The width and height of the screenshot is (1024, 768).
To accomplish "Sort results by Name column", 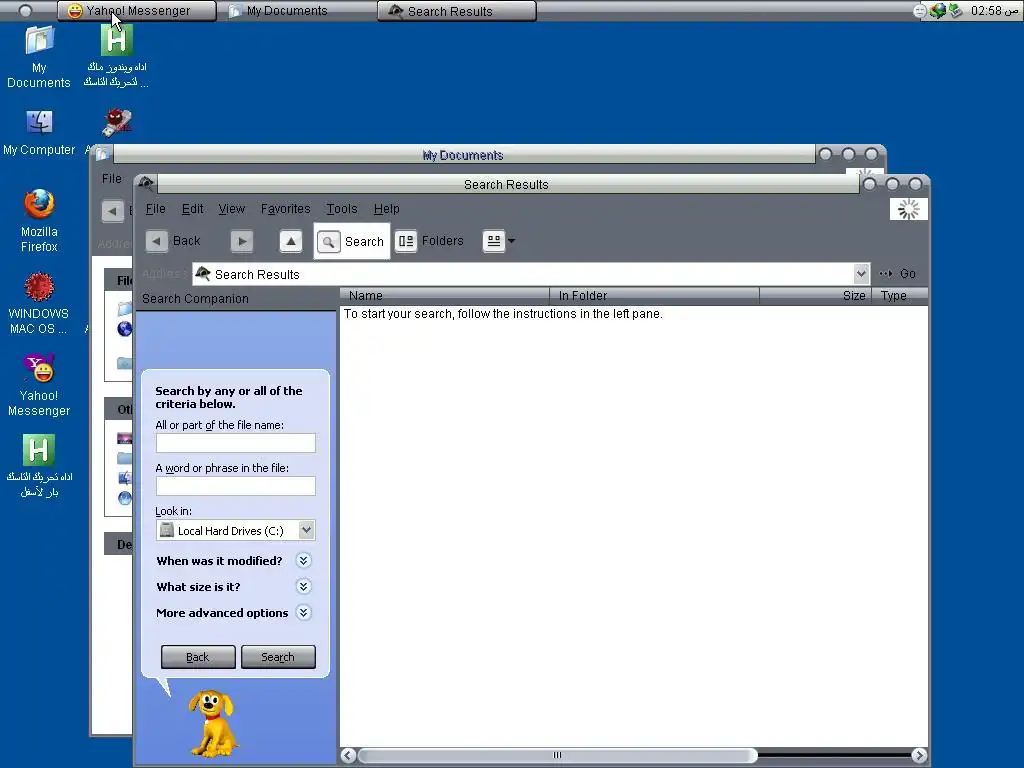I will point(445,296).
